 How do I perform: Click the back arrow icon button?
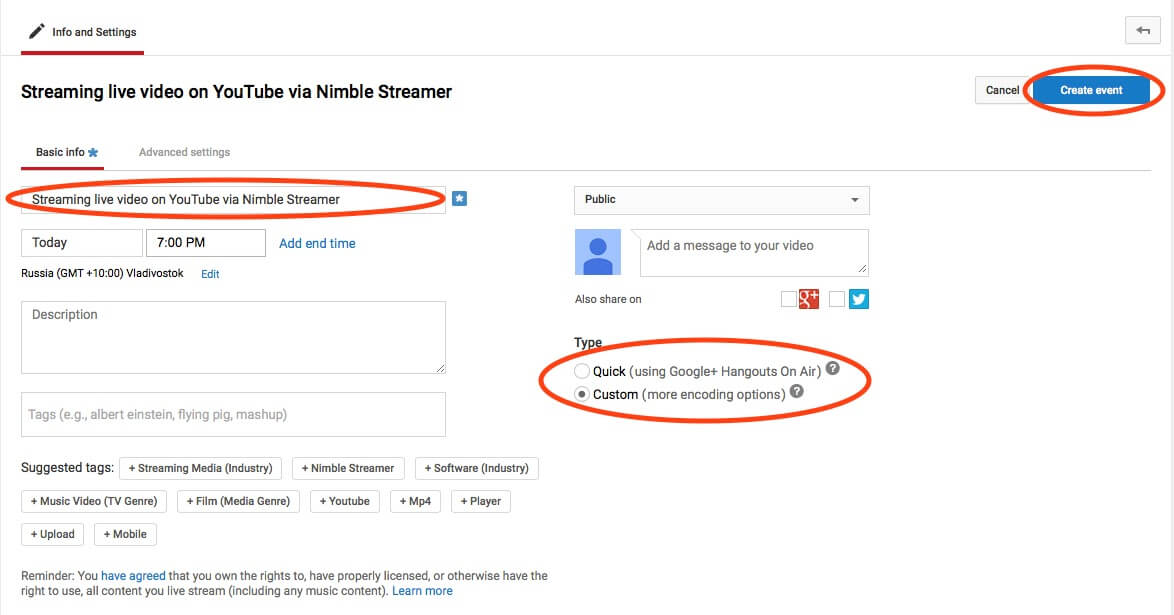coord(1143,31)
